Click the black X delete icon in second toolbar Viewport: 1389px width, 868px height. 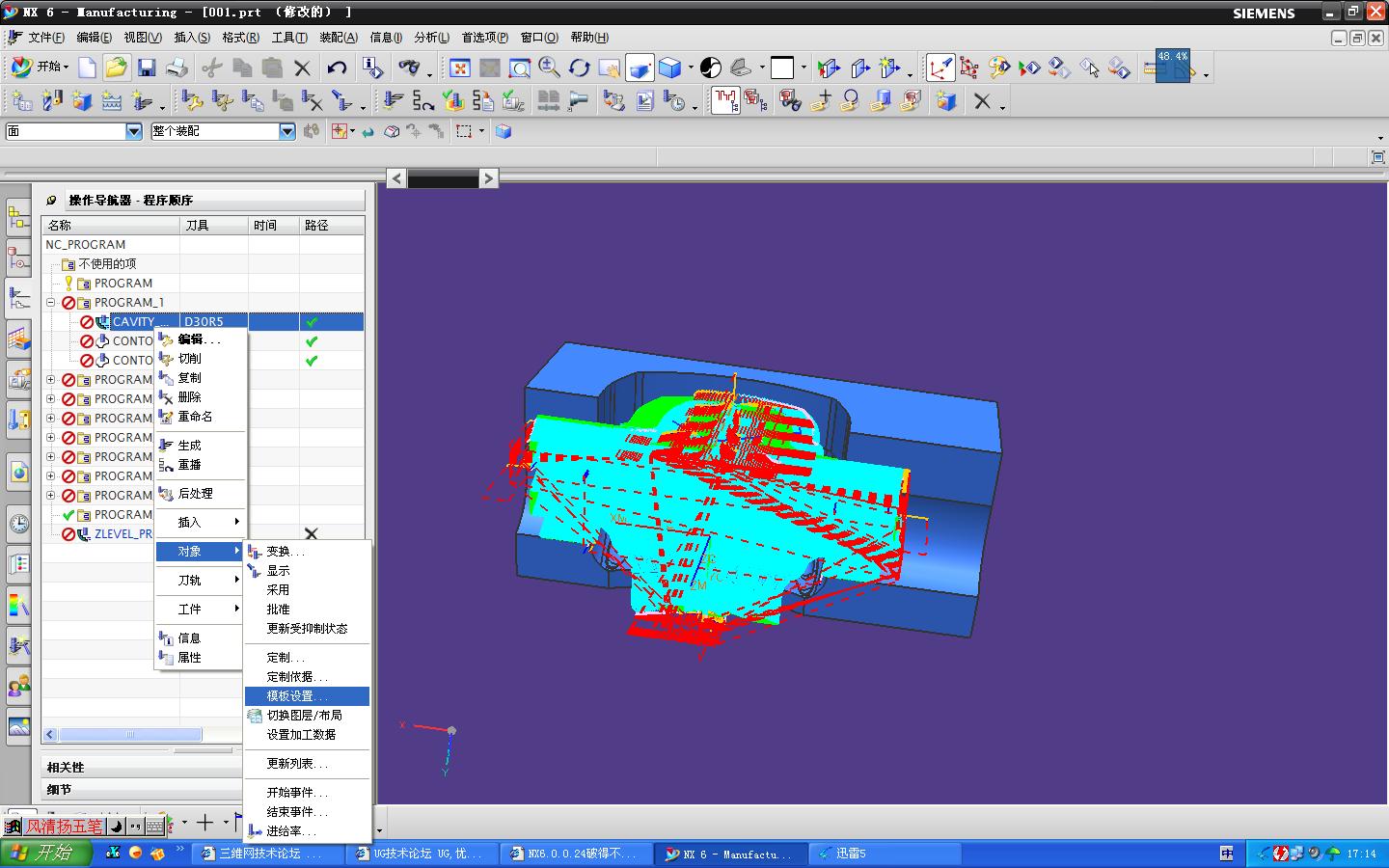[982, 100]
